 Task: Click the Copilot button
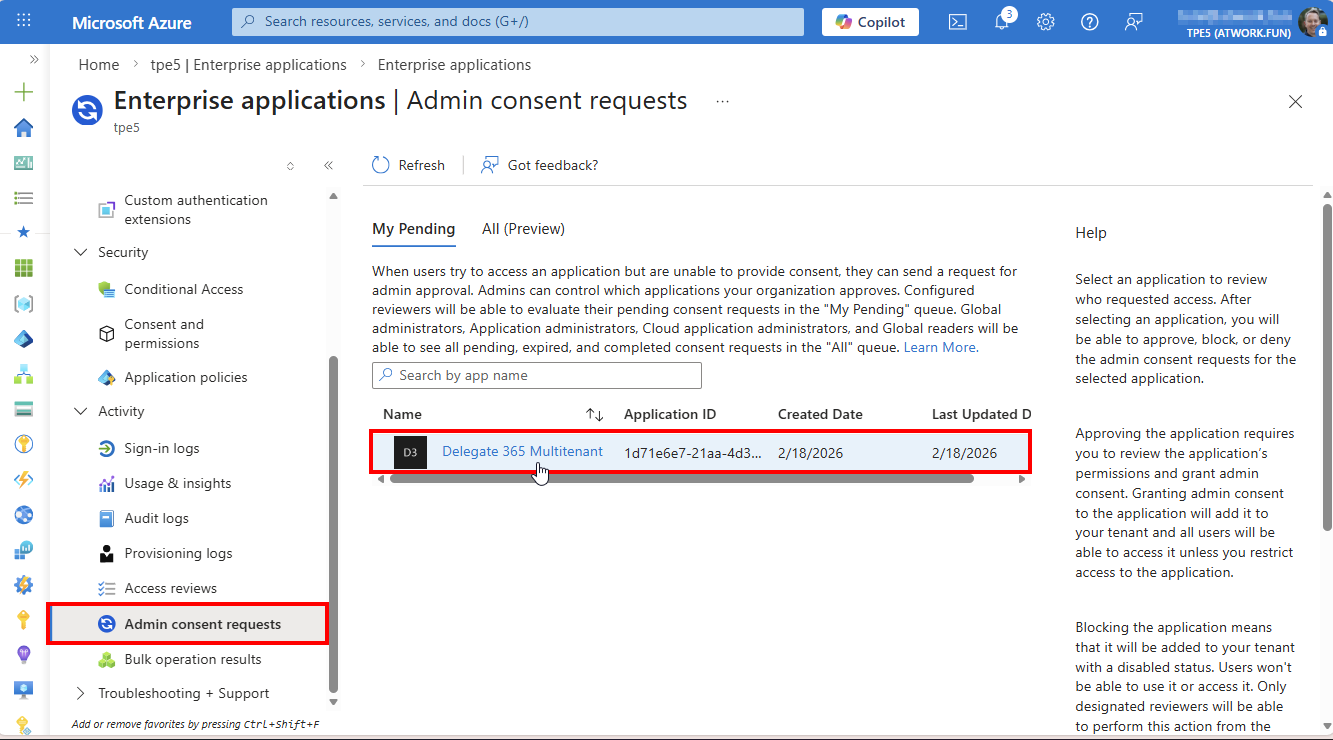pyautogui.click(x=870, y=22)
